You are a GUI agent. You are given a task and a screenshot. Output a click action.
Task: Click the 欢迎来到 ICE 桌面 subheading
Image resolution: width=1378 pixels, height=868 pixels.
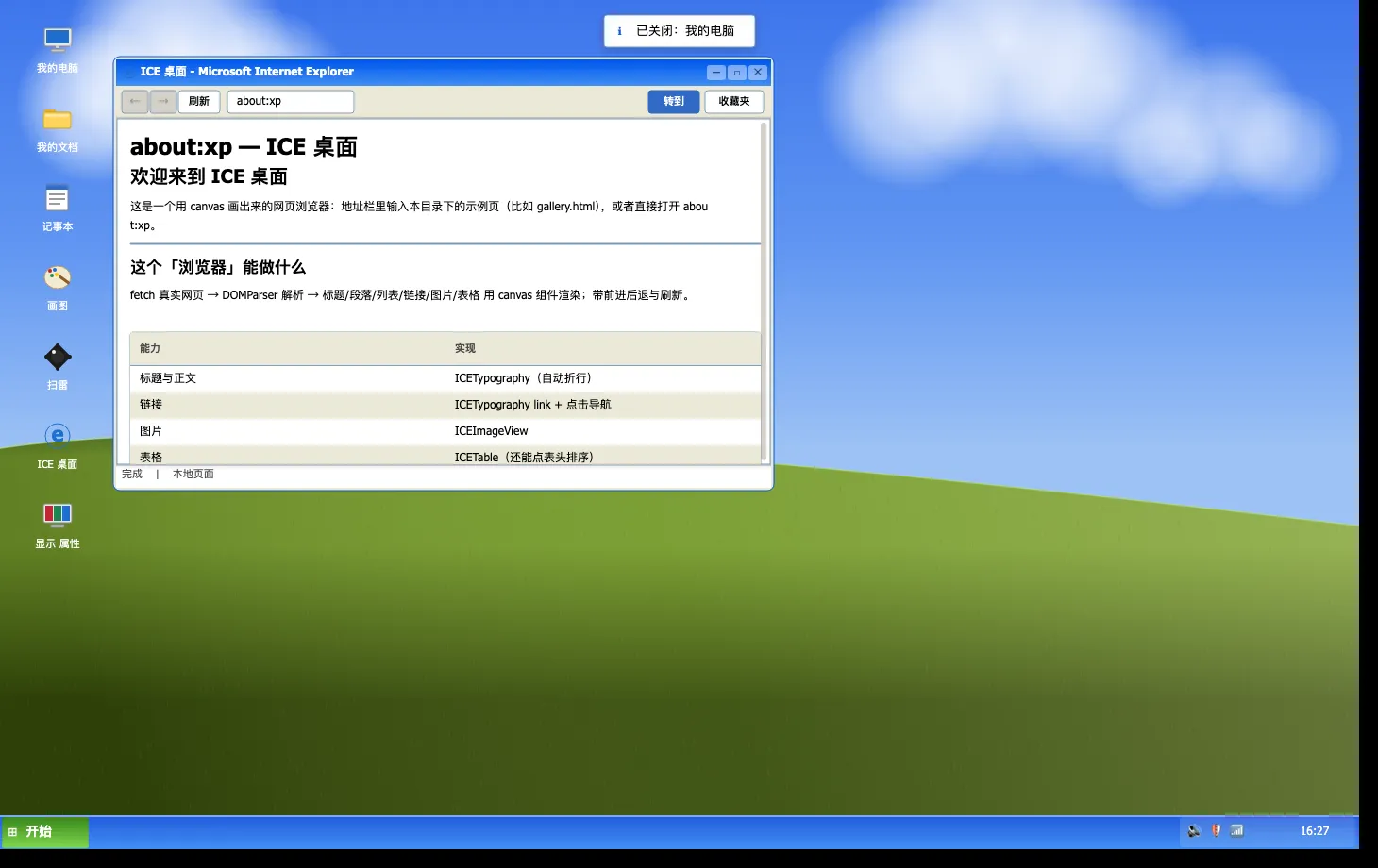209,176
